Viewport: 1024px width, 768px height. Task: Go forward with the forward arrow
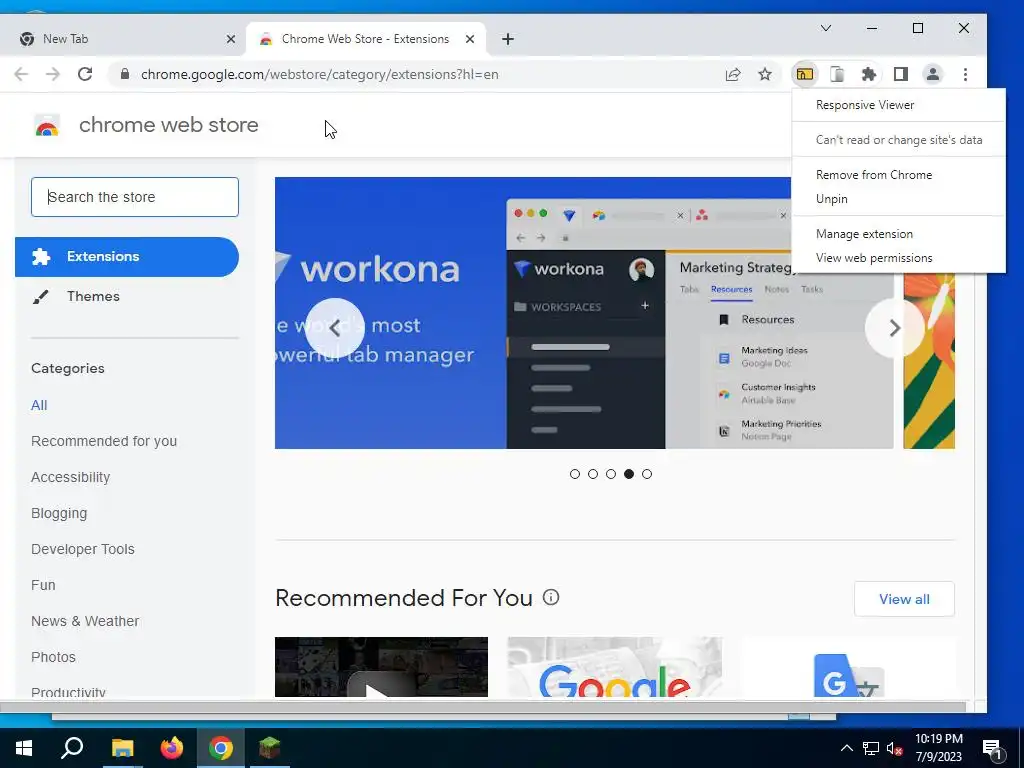[53, 74]
